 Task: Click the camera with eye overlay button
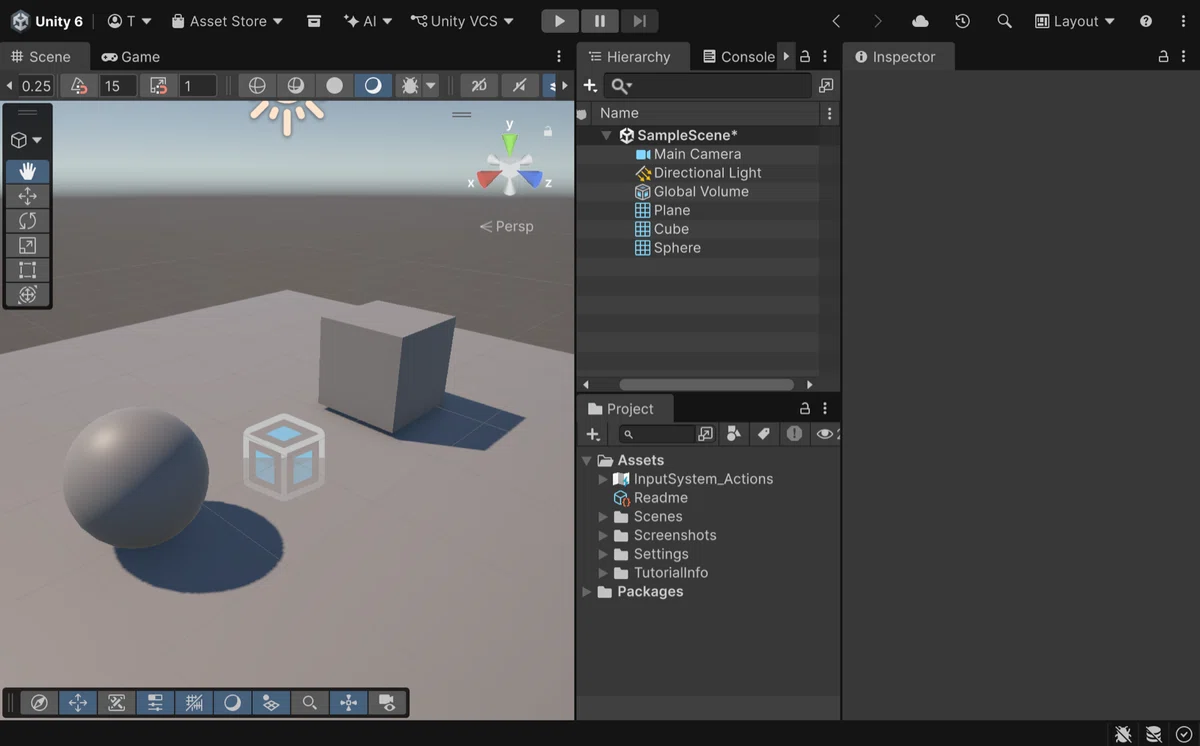(387, 703)
